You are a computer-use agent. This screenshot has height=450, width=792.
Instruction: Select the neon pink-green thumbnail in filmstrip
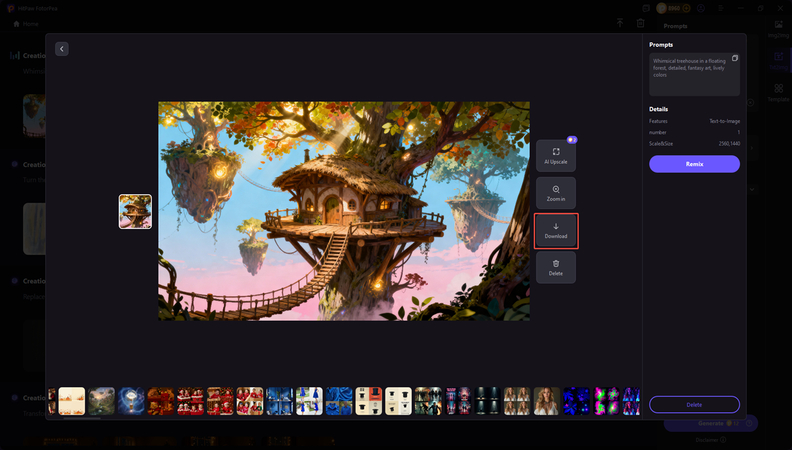coord(606,400)
